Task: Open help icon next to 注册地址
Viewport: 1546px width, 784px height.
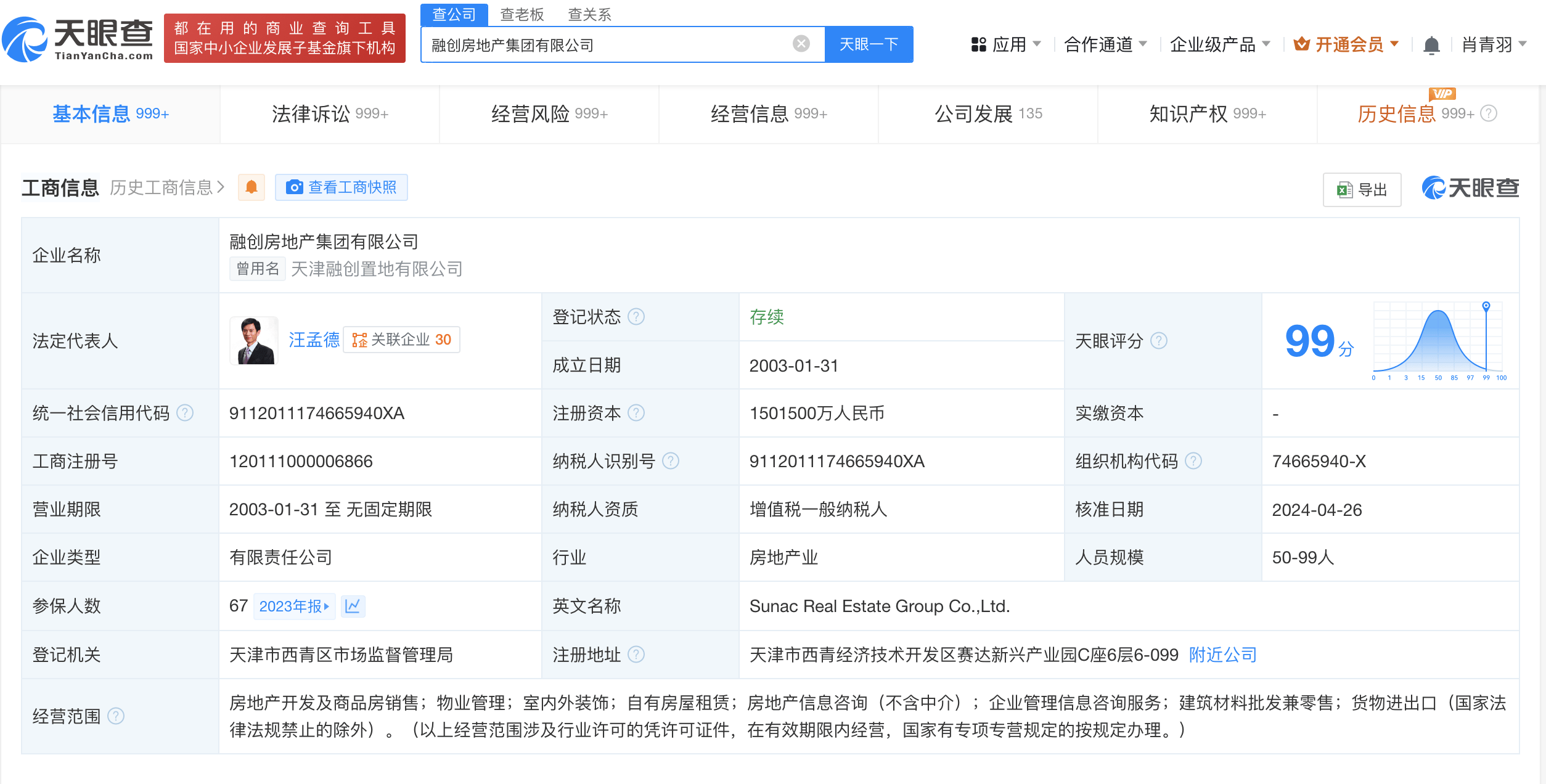Action: pyautogui.click(x=636, y=655)
